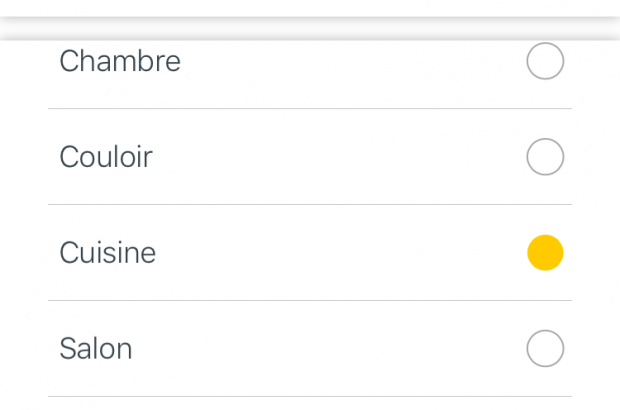The width and height of the screenshot is (620, 410).
Task: Select the Chambre radio button
Action: pos(545,61)
